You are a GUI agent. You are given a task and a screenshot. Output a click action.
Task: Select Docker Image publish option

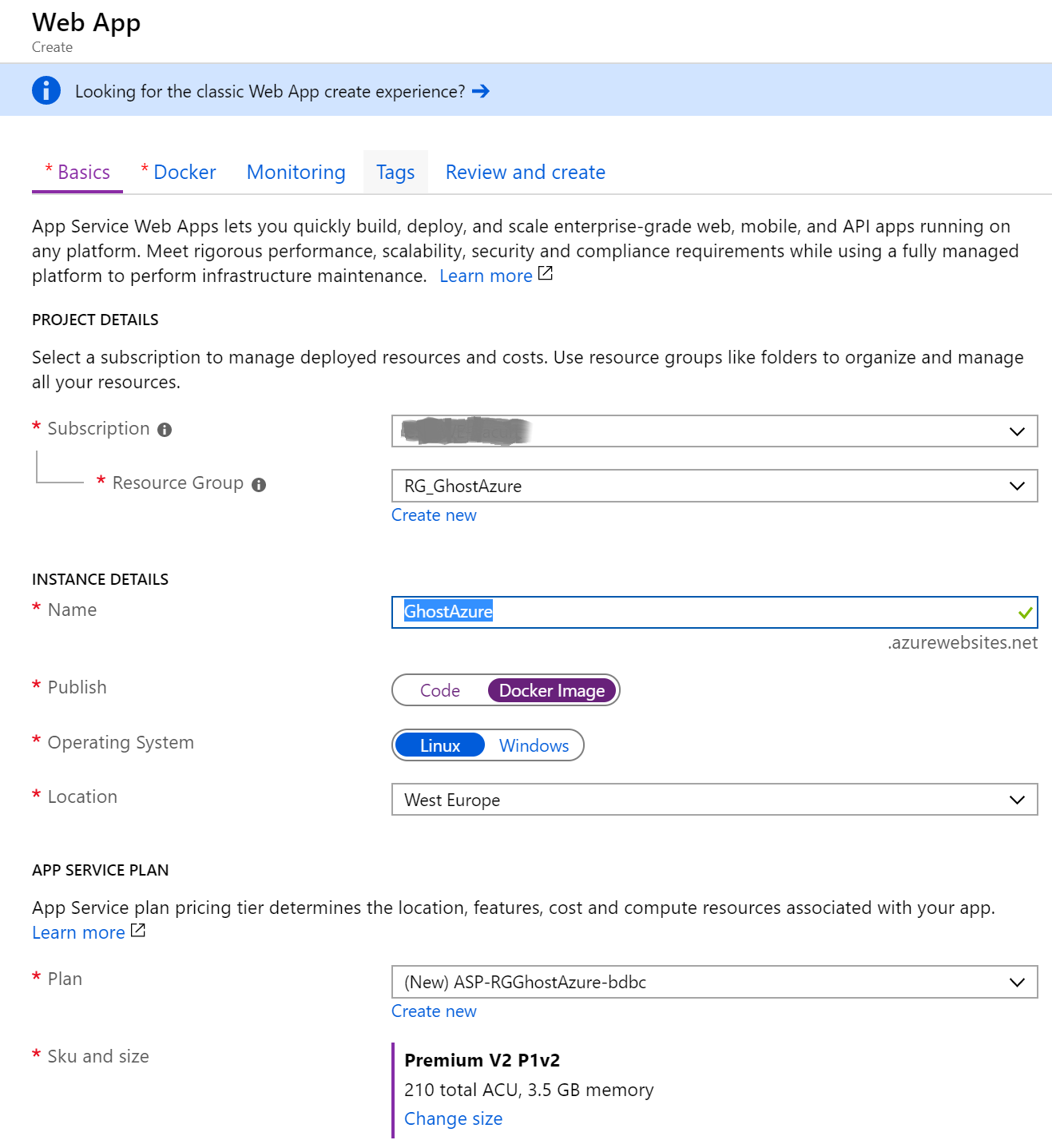(x=552, y=690)
